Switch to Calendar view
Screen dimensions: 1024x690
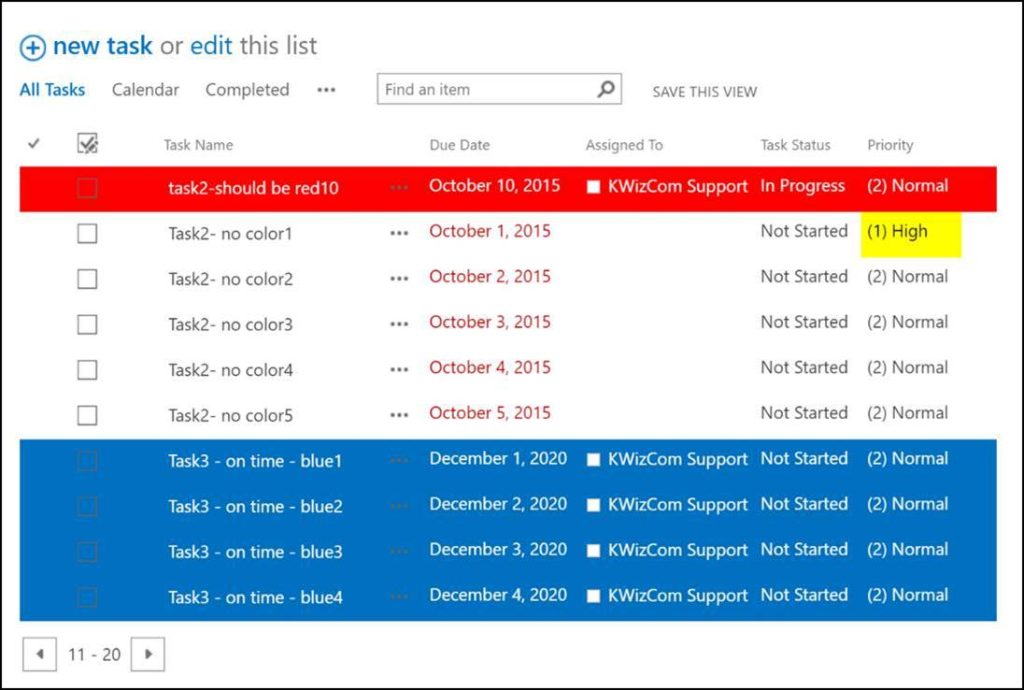[x=145, y=89]
